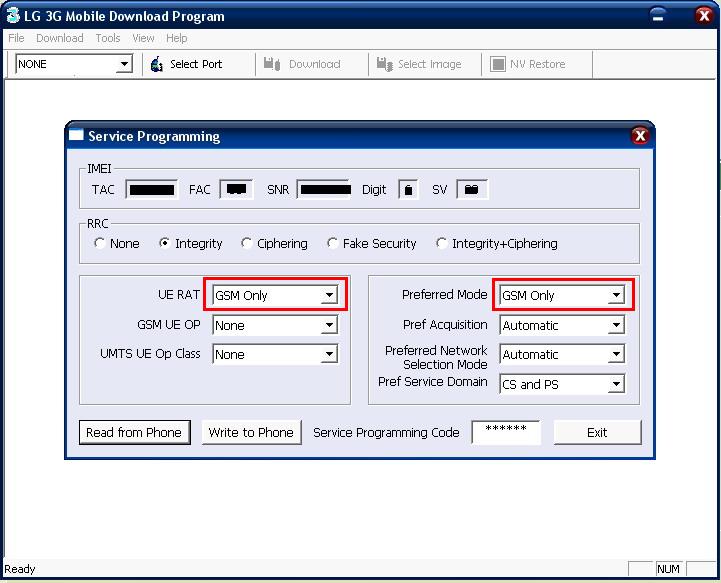721x583 pixels.
Task: Click the Write to Phone button
Action: point(251,432)
